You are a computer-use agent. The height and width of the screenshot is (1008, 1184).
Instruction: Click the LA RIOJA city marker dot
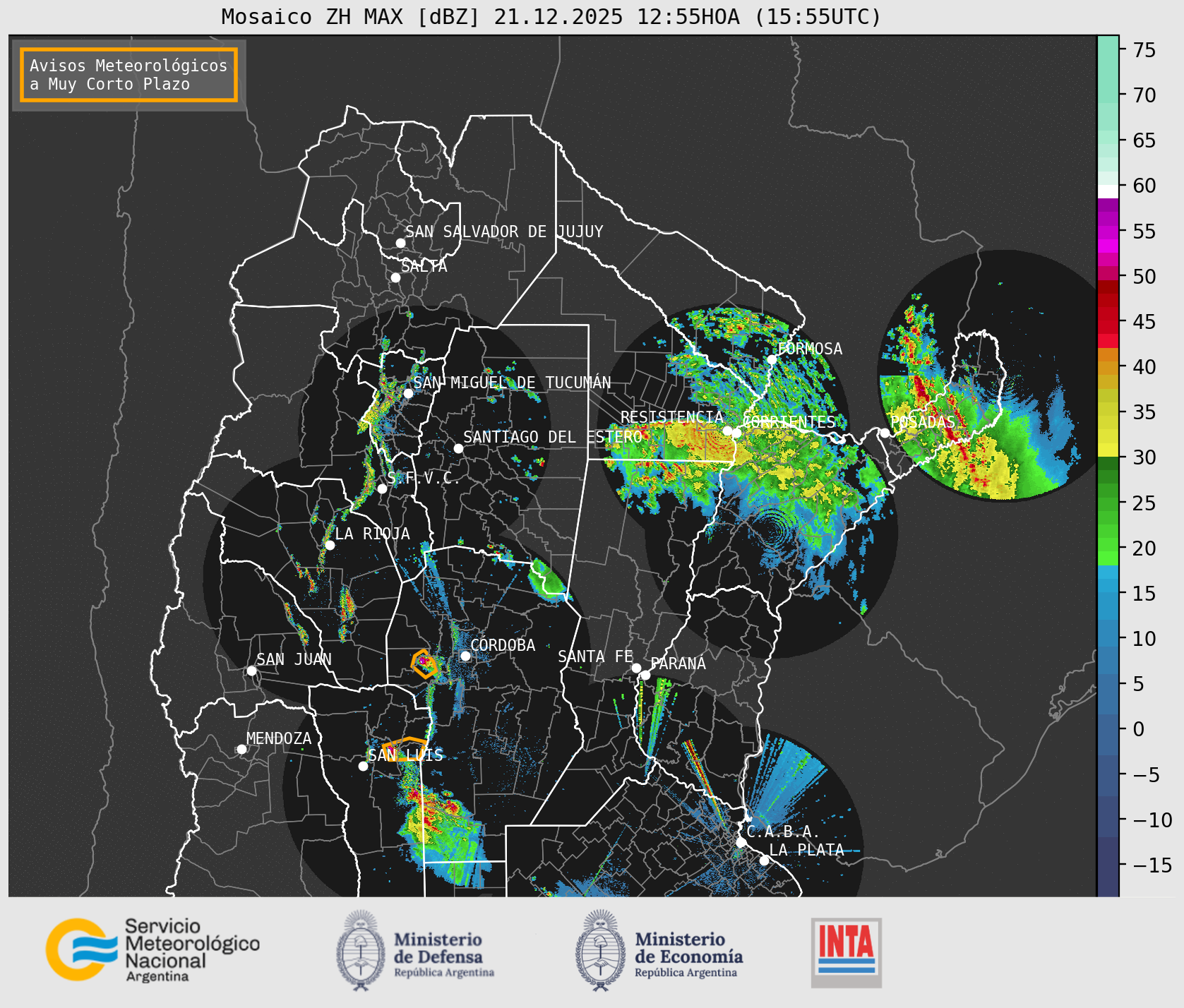(330, 545)
